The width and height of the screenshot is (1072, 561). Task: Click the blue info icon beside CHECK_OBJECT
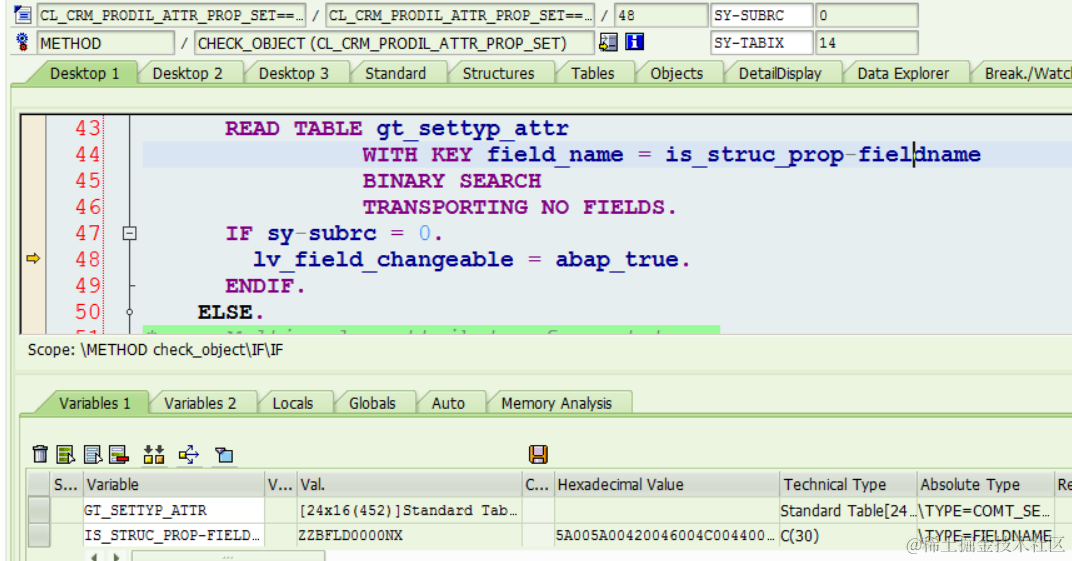(x=634, y=42)
